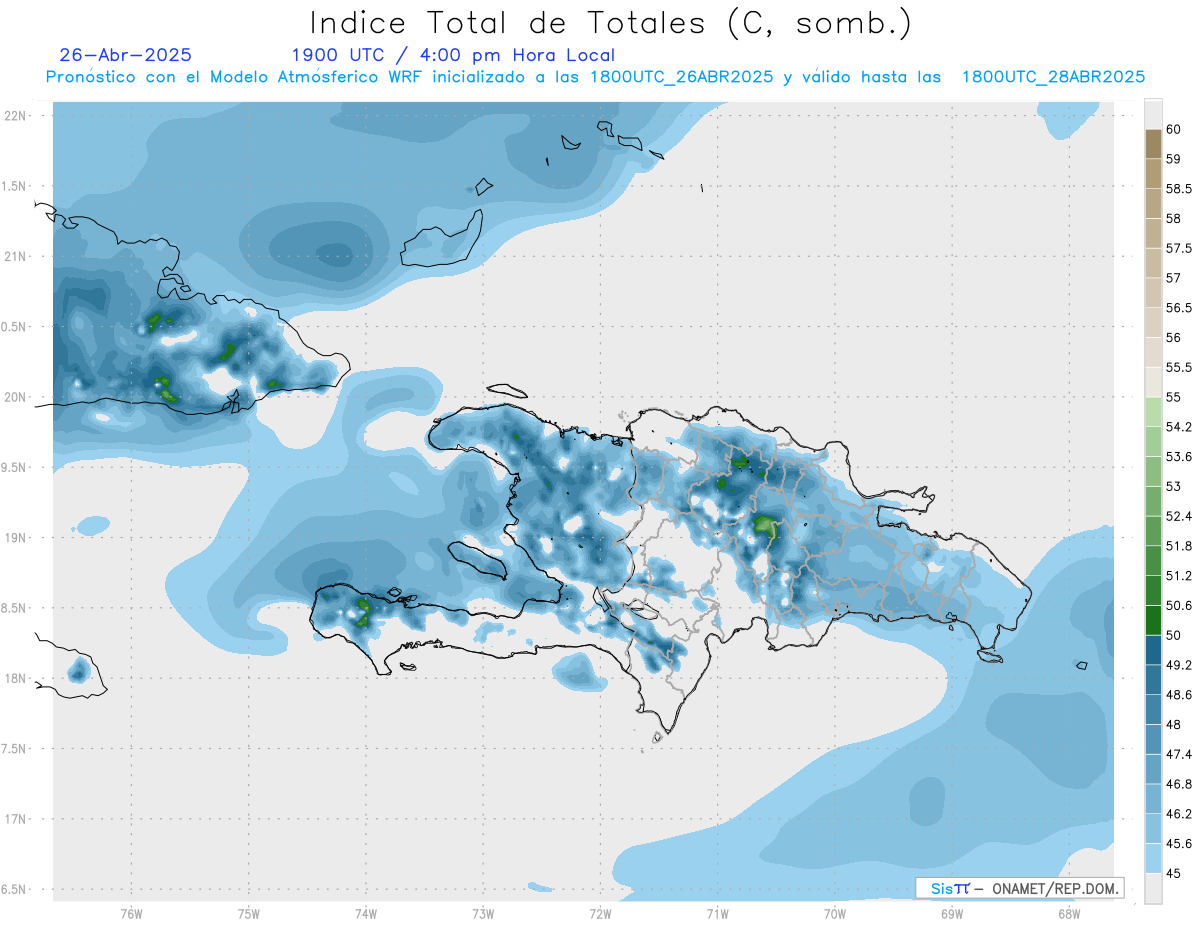Pick the colorbar value "46.2"
This screenshot has width=1200, height=927.
1178,814
